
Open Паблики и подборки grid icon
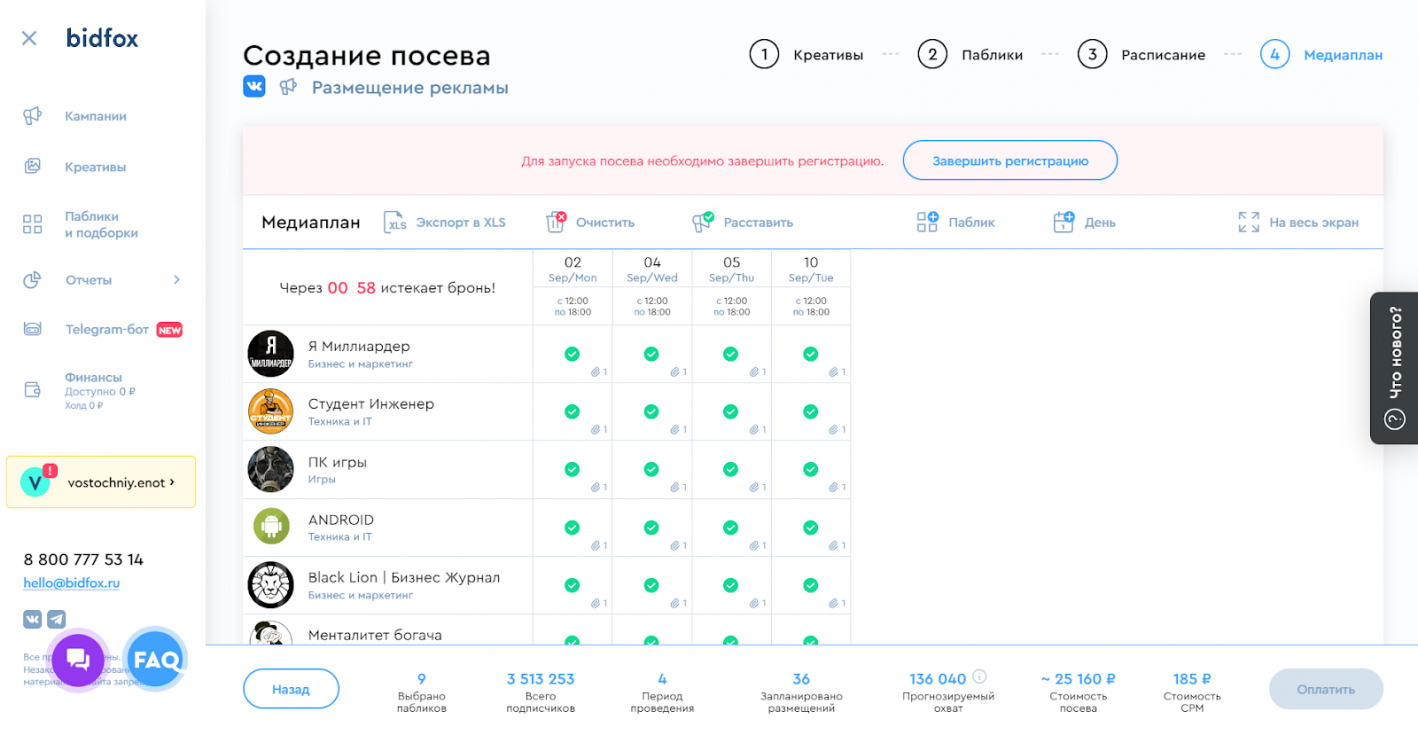(x=32, y=224)
